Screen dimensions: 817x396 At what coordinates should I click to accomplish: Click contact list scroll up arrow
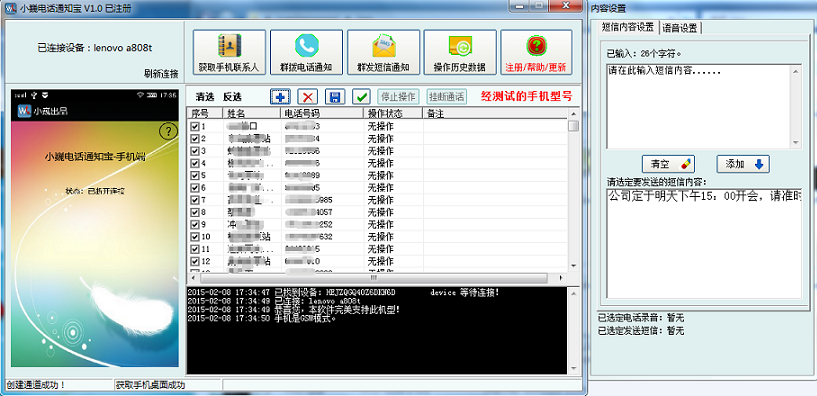tap(573, 113)
